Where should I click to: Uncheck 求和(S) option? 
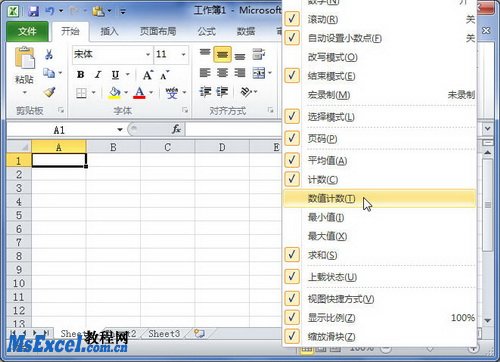pyautogui.click(x=292, y=255)
